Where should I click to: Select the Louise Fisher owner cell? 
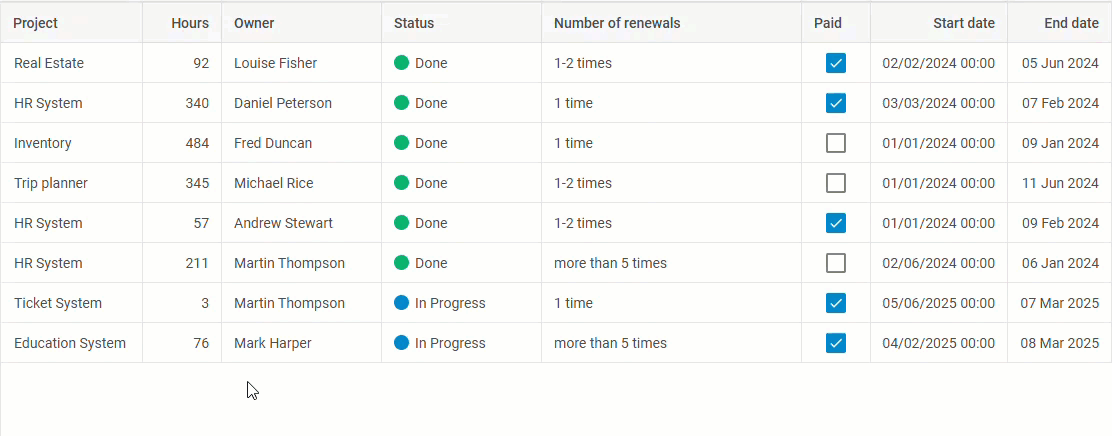(x=275, y=63)
